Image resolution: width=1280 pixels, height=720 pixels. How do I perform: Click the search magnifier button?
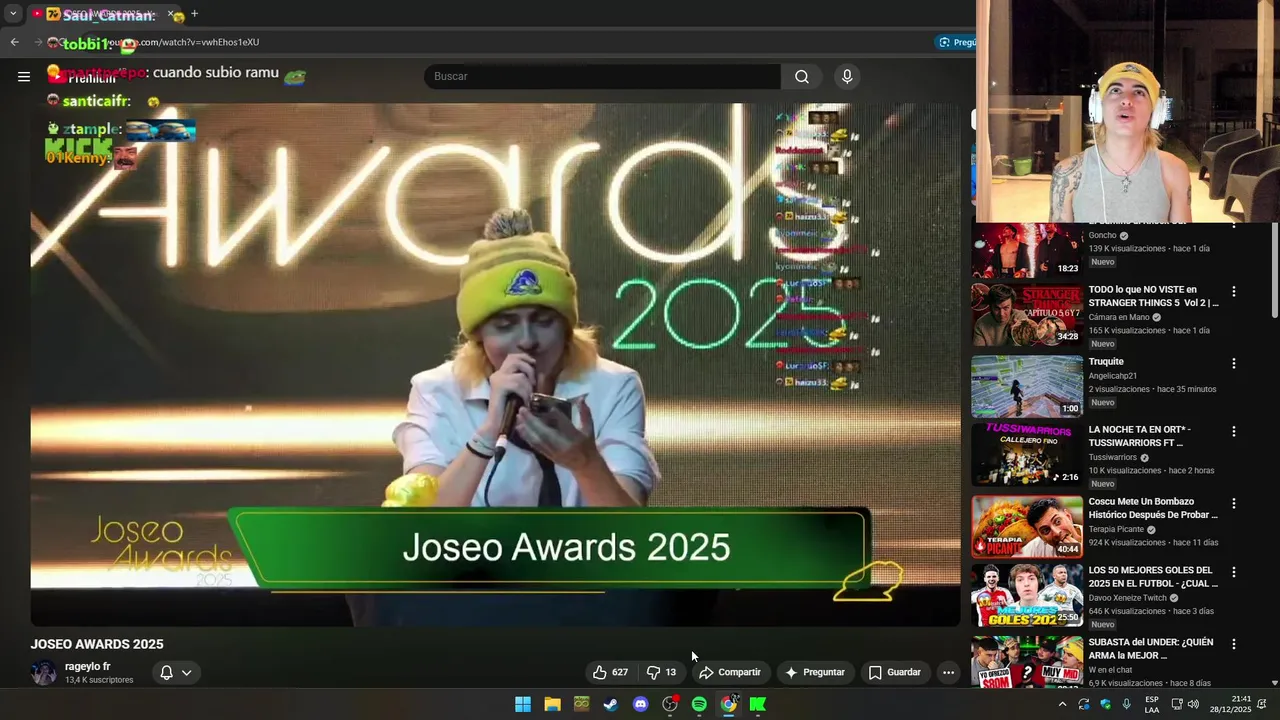(802, 76)
